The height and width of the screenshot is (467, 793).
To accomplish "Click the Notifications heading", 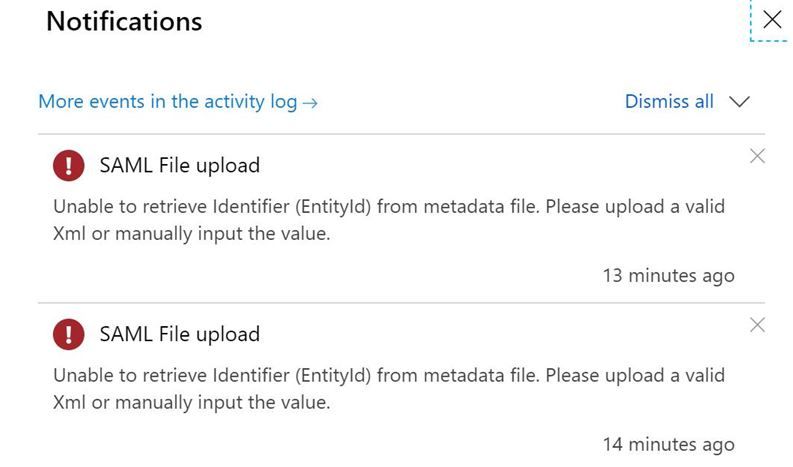I will coord(124,21).
